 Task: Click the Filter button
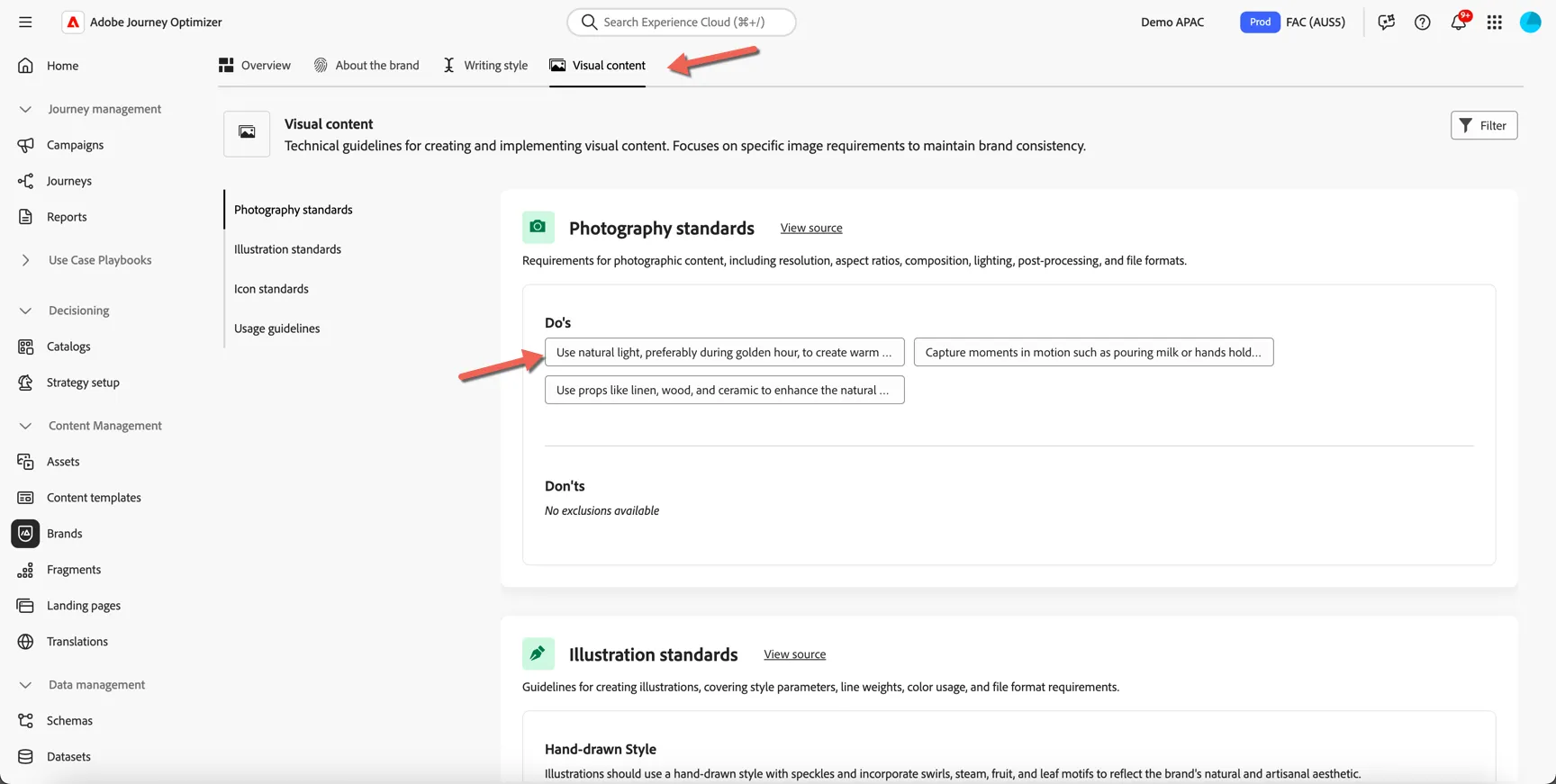[1484, 125]
